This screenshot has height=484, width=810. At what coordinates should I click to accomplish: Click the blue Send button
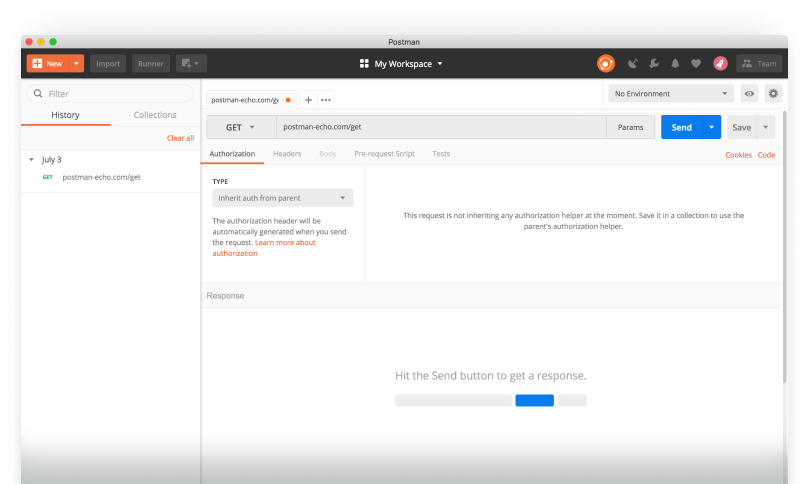coord(681,127)
